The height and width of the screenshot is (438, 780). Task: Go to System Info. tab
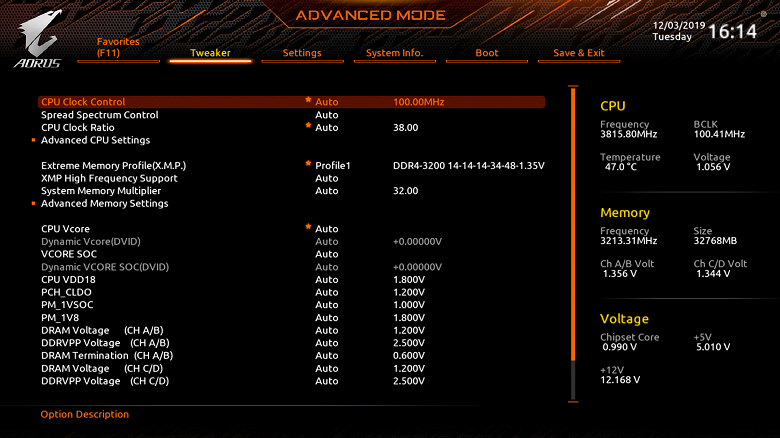click(x=394, y=53)
